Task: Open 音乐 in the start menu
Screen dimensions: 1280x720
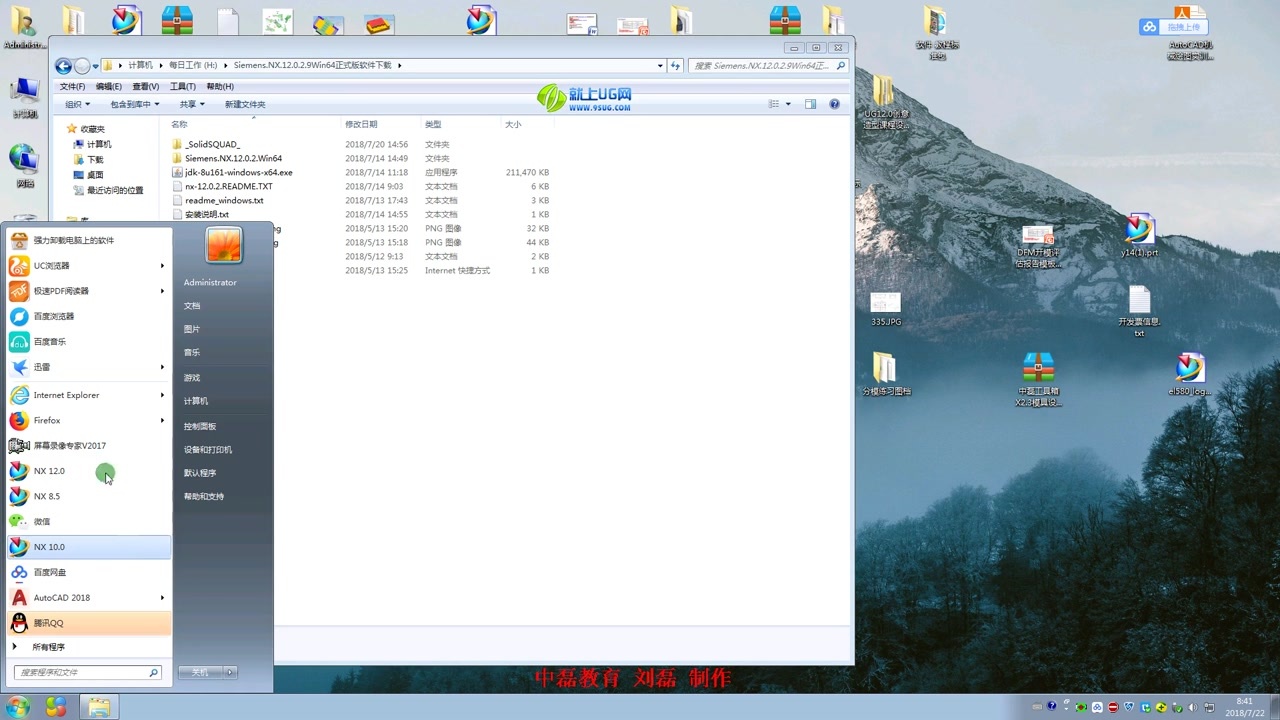Action: (x=192, y=352)
